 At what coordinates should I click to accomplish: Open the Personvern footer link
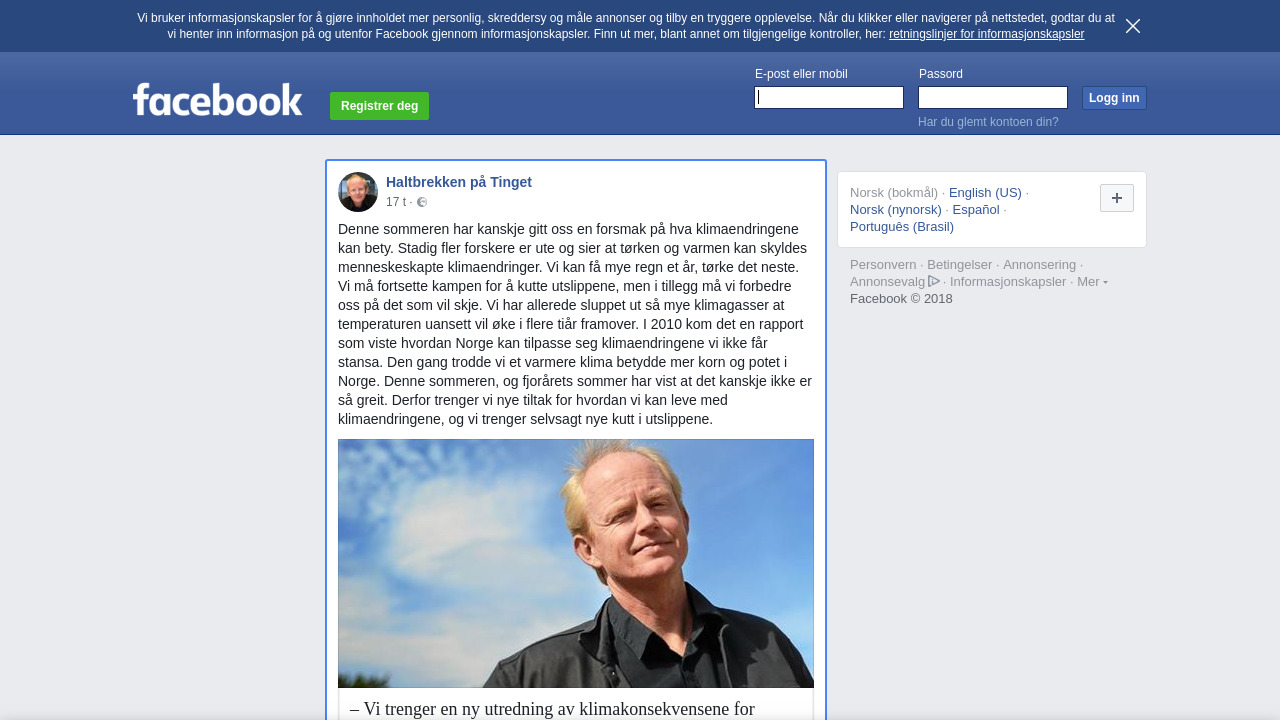[883, 265]
